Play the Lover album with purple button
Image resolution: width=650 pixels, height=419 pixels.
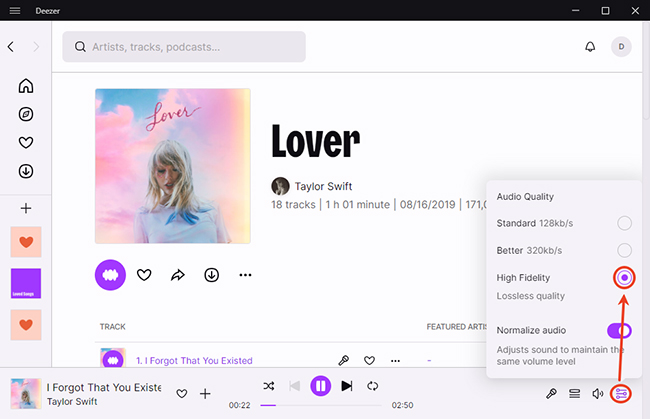110,275
